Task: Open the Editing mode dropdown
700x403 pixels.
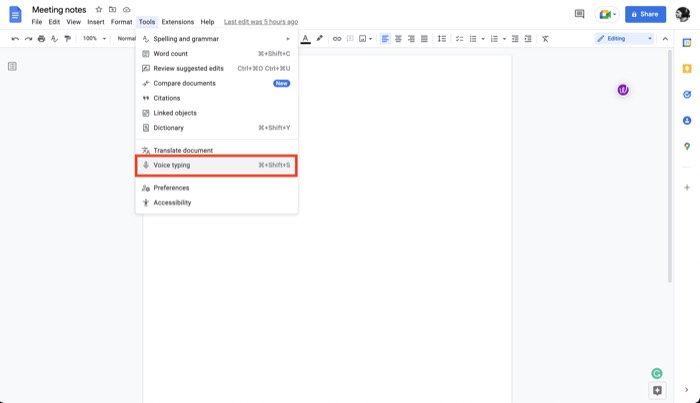Action: [625, 38]
